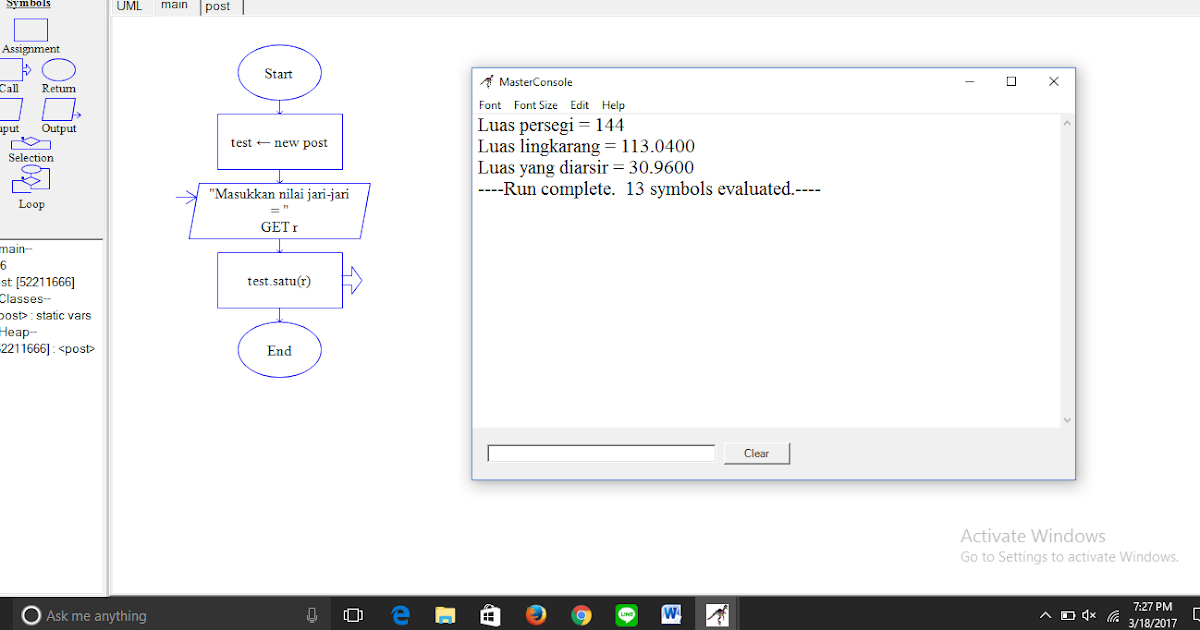Viewport: 1200px width, 630px height.
Task: Click the MasterConsole command input field
Action: click(x=601, y=454)
